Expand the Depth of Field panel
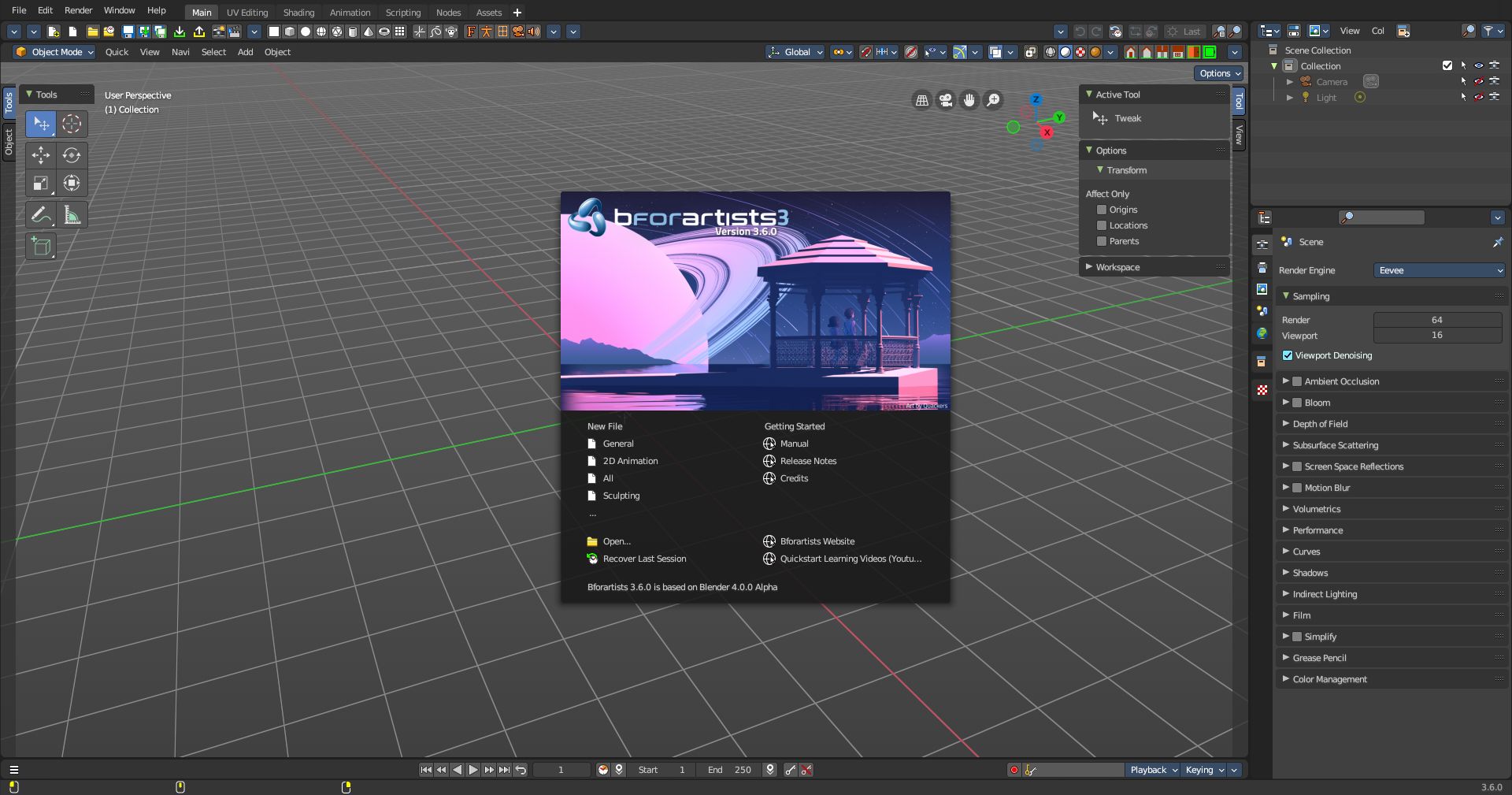The width and height of the screenshot is (1512, 795). click(1391, 424)
